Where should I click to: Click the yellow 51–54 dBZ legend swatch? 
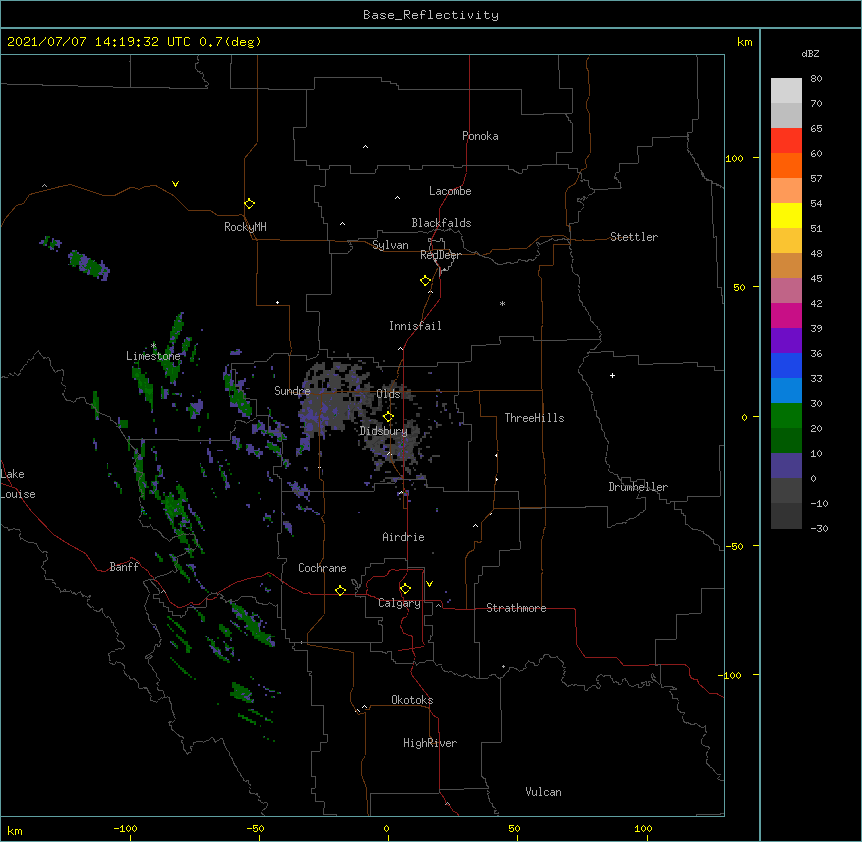786,215
